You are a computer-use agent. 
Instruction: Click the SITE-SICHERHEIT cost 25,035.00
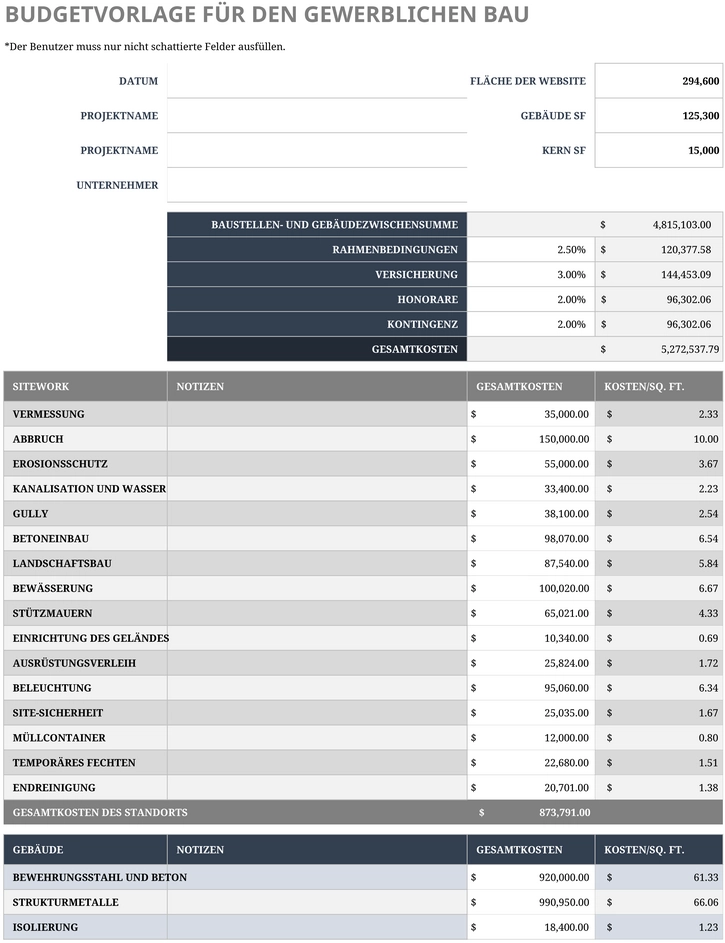[531, 713]
